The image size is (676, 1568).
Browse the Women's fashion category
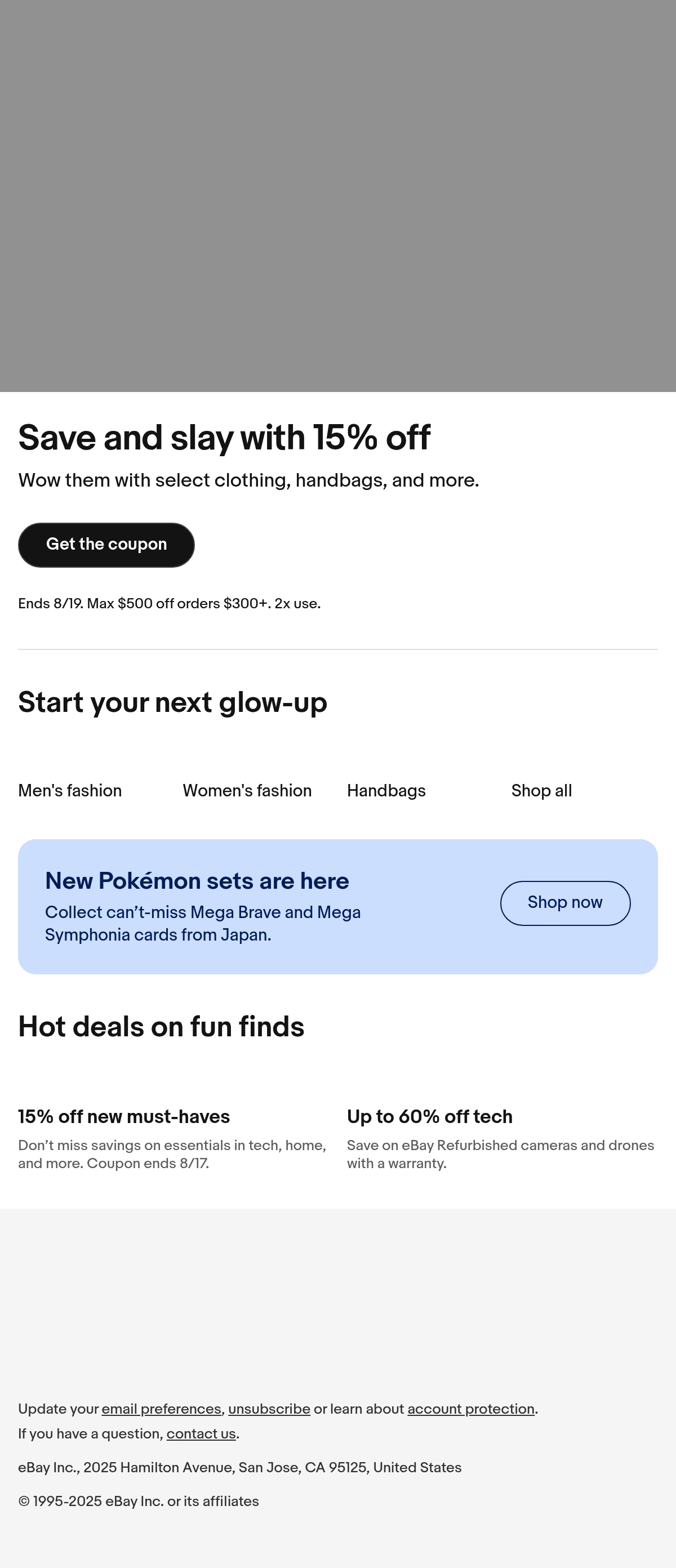pos(247,791)
